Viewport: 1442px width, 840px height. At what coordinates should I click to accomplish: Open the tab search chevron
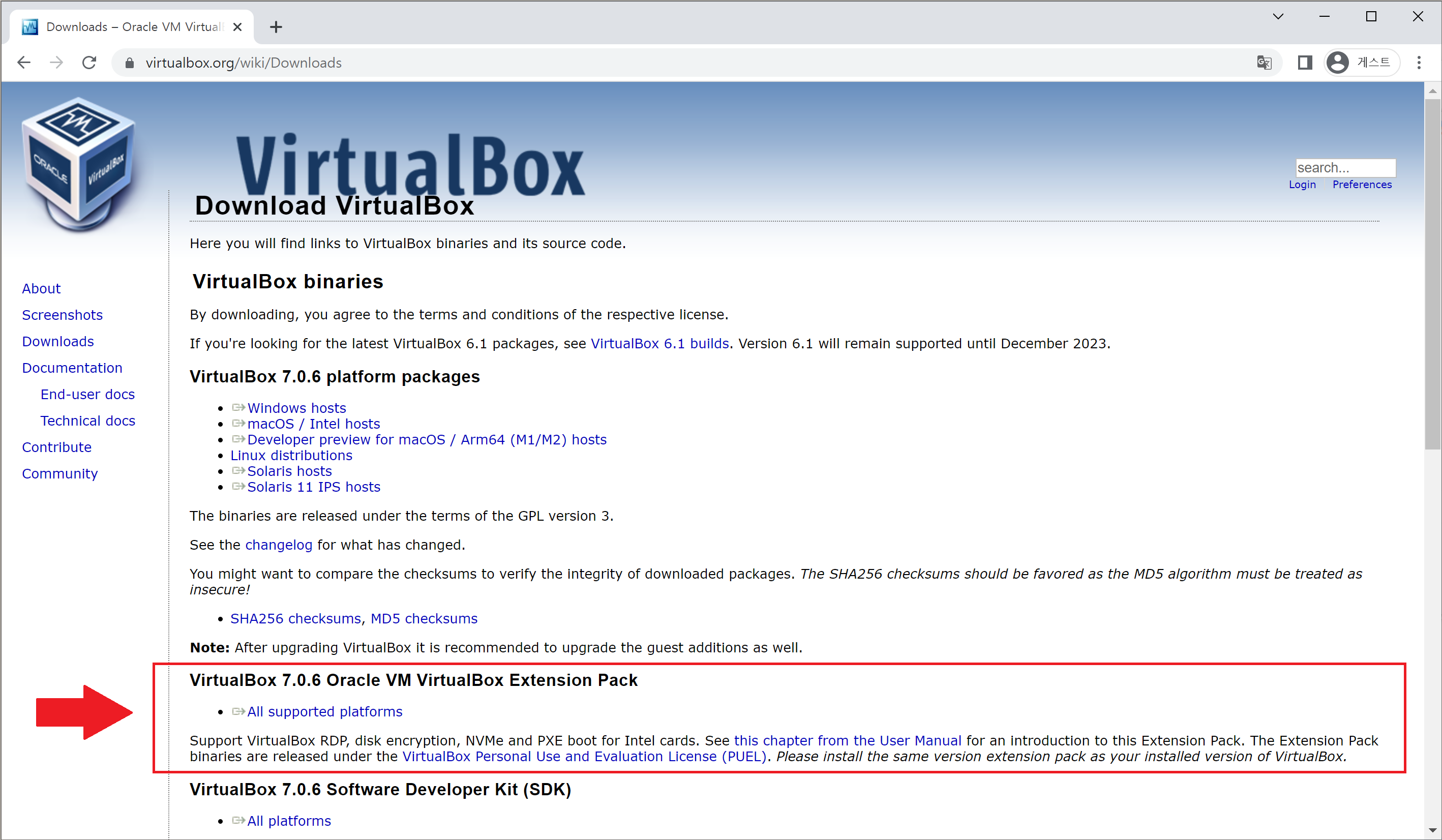(1278, 17)
